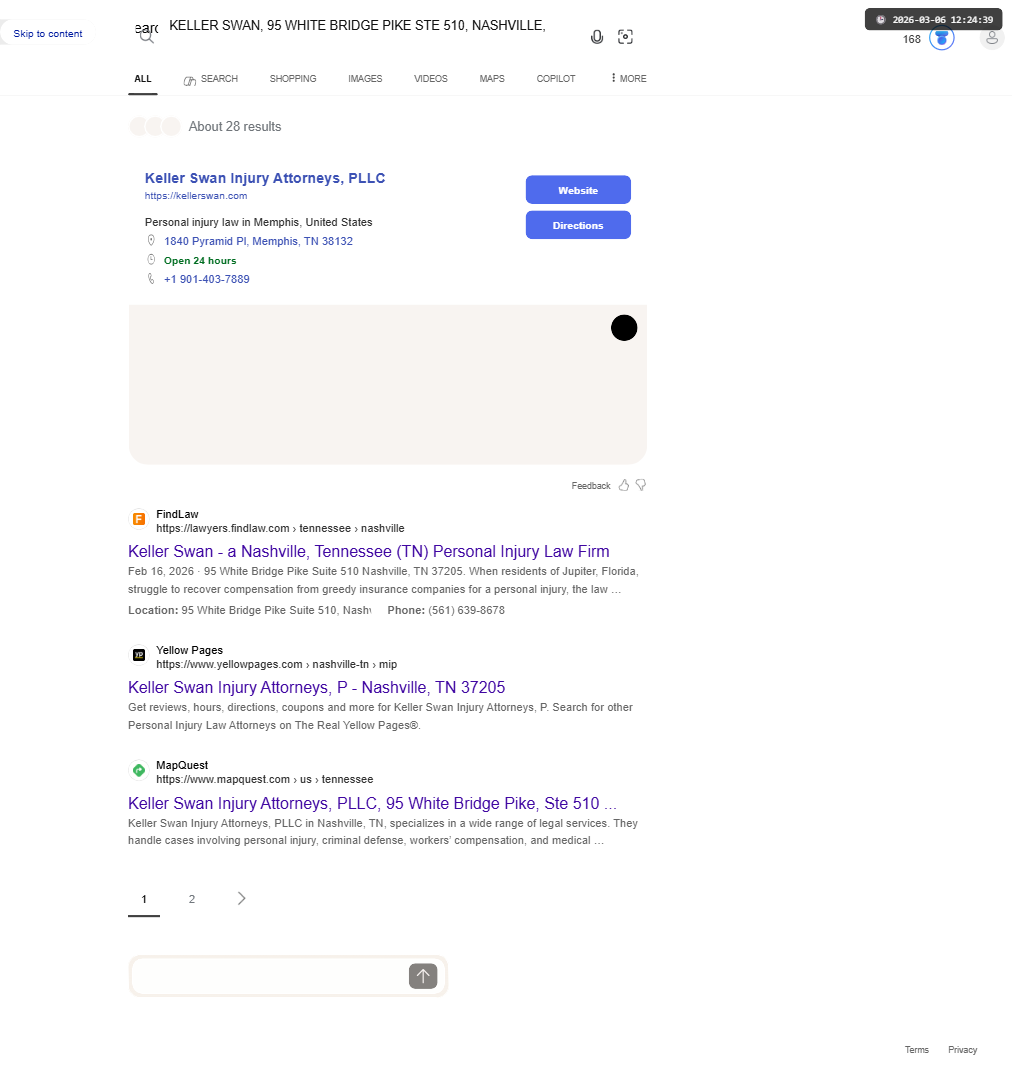Image resolution: width=1012 pixels, height=1068 pixels.
Task: Switch to the SHOPPING tab
Action: (293, 79)
